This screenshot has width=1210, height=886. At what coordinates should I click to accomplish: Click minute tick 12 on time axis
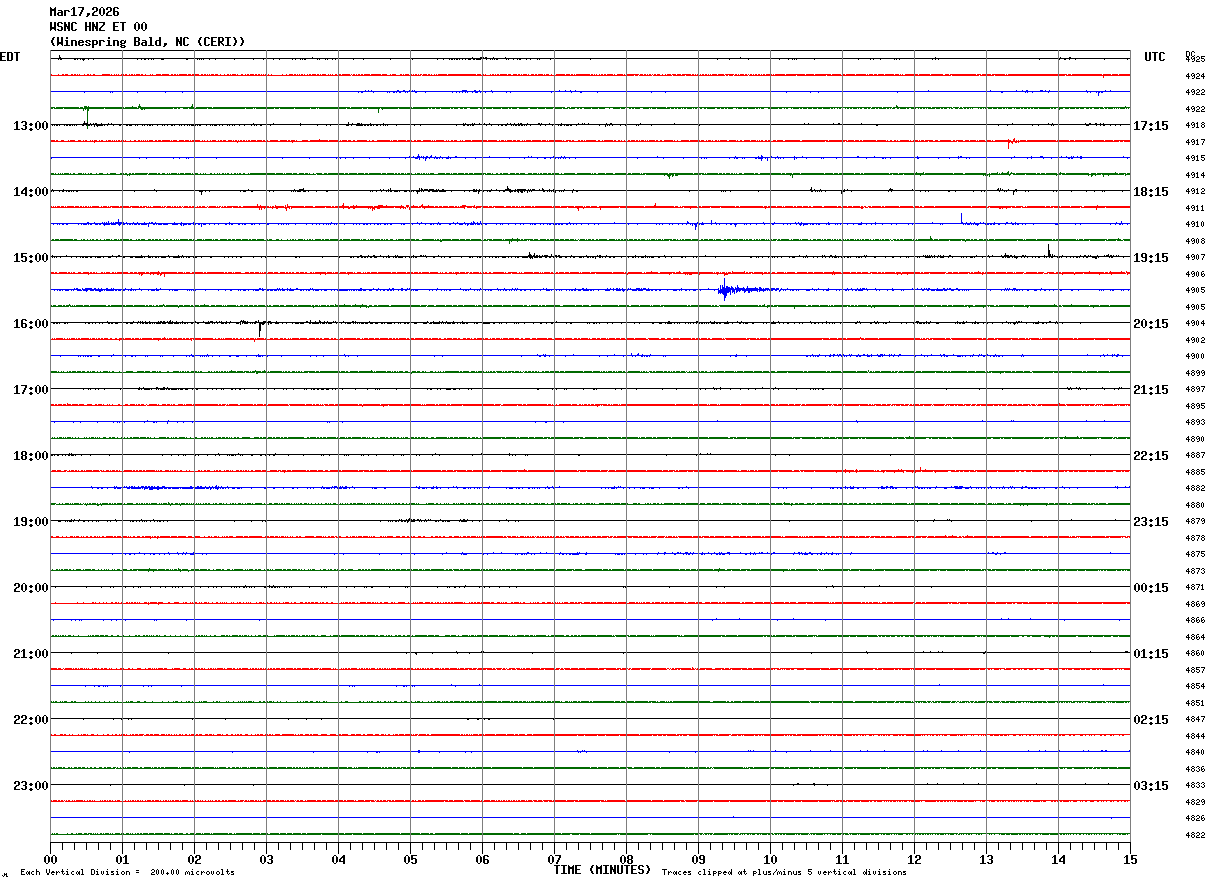914,859
